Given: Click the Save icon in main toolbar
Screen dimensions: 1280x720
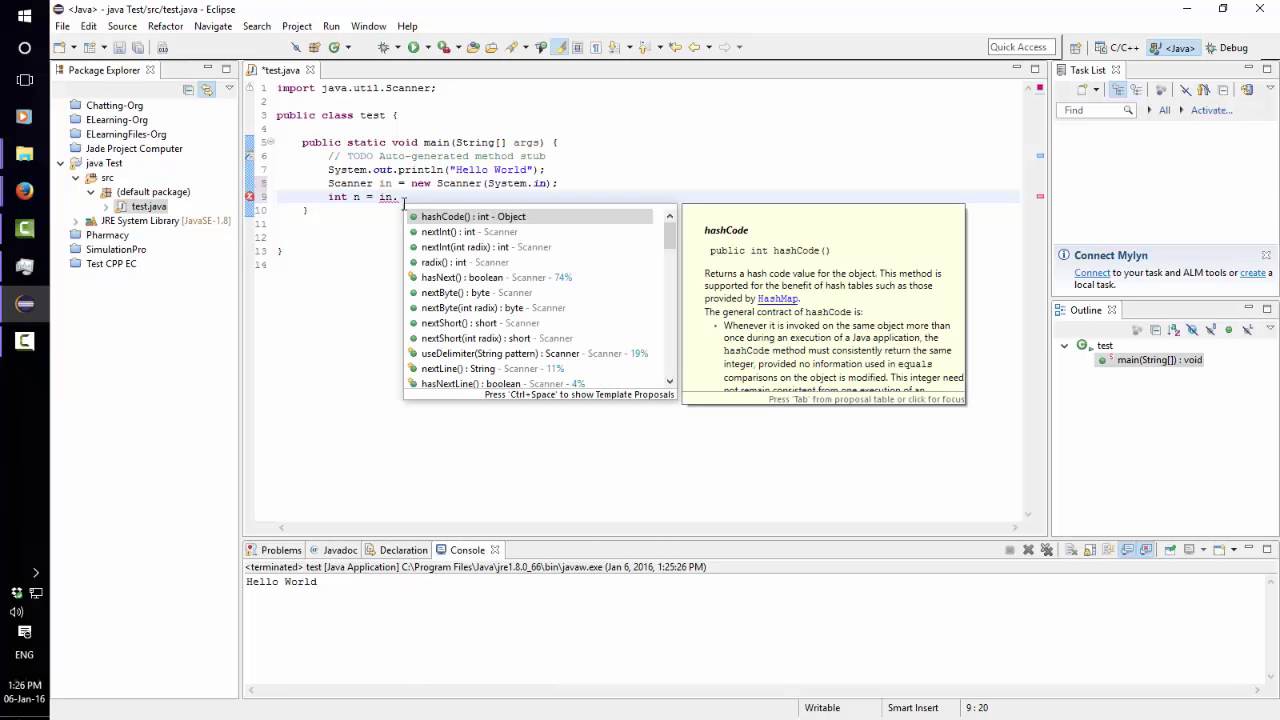Looking at the screenshot, I should tap(119, 47).
